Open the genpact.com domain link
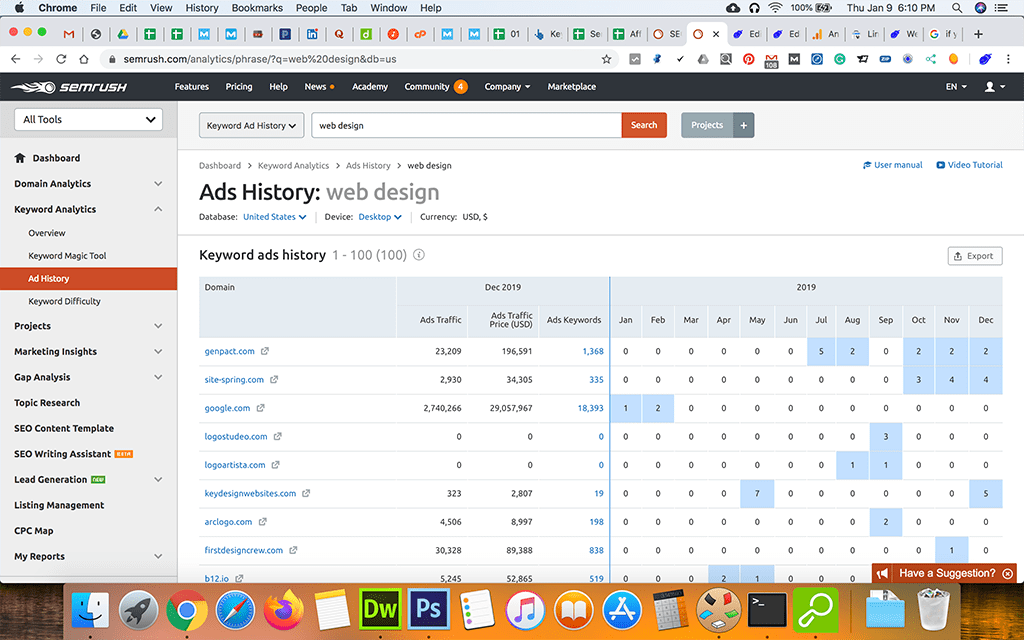The width and height of the screenshot is (1024, 640). 229,351
